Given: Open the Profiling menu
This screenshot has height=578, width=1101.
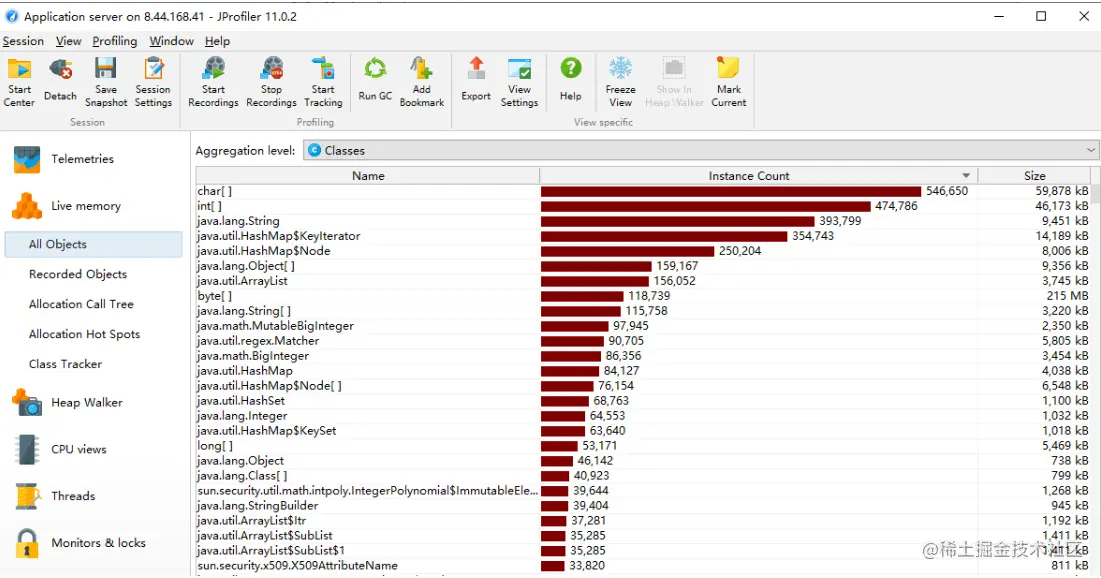Looking at the screenshot, I should [115, 41].
